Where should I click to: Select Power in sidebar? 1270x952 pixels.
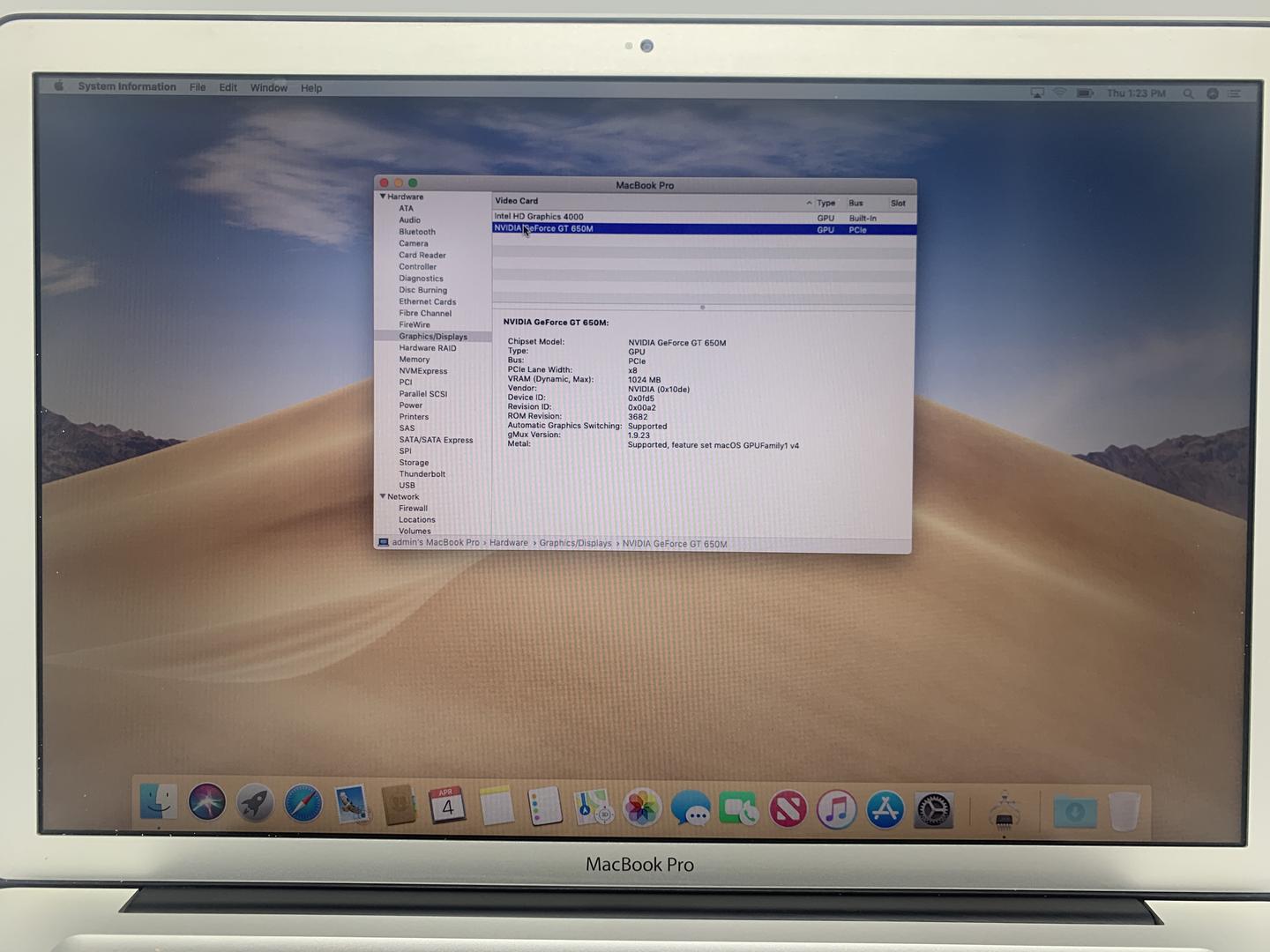pos(411,405)
